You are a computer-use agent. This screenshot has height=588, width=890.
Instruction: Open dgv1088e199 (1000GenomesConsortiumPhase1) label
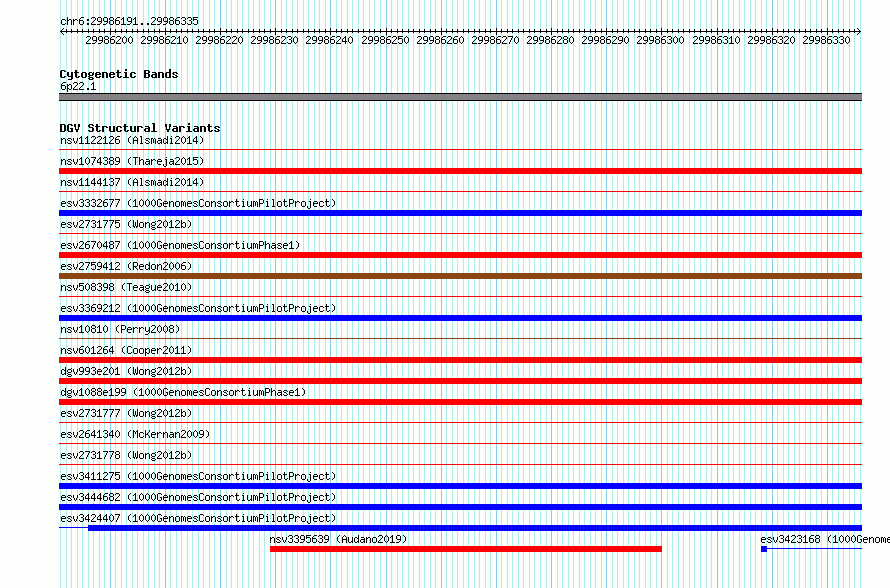183,392
